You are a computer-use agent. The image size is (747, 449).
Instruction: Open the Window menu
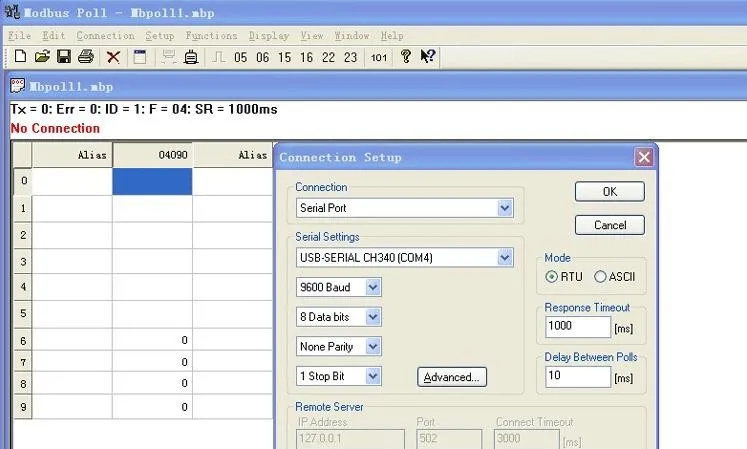click(x=352, y=36)
